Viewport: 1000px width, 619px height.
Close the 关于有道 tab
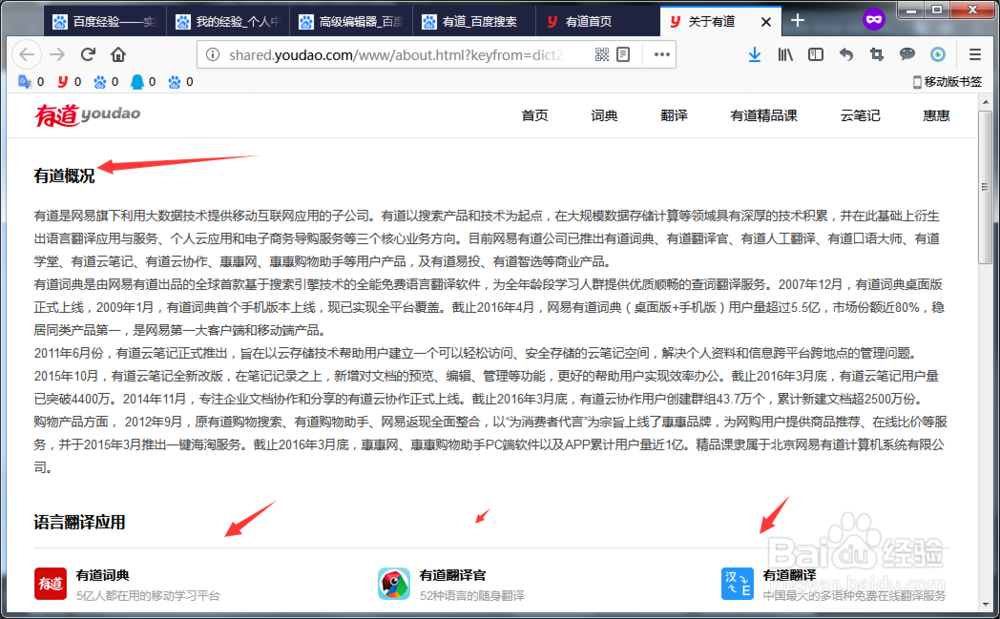(x=767, y=22)
